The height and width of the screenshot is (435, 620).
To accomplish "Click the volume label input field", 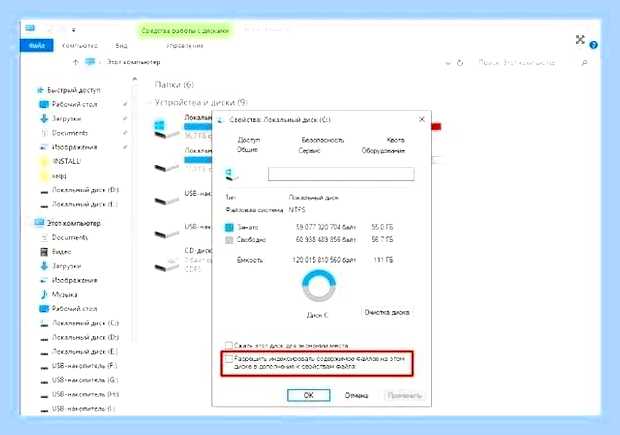I will [341, 174].
